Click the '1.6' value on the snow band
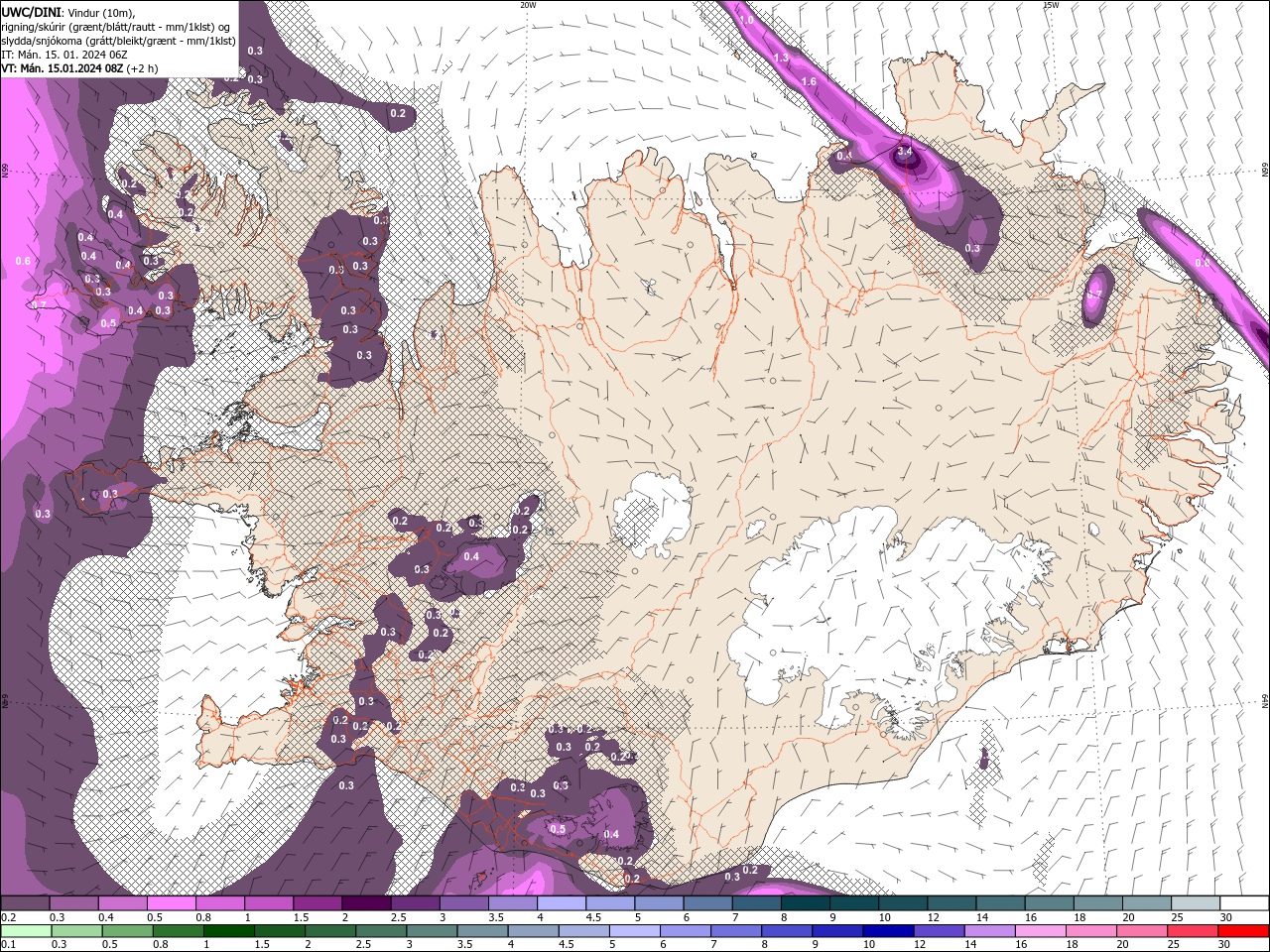The height and width of the screenshot is (952, 1270). click(x=809, y=82)
